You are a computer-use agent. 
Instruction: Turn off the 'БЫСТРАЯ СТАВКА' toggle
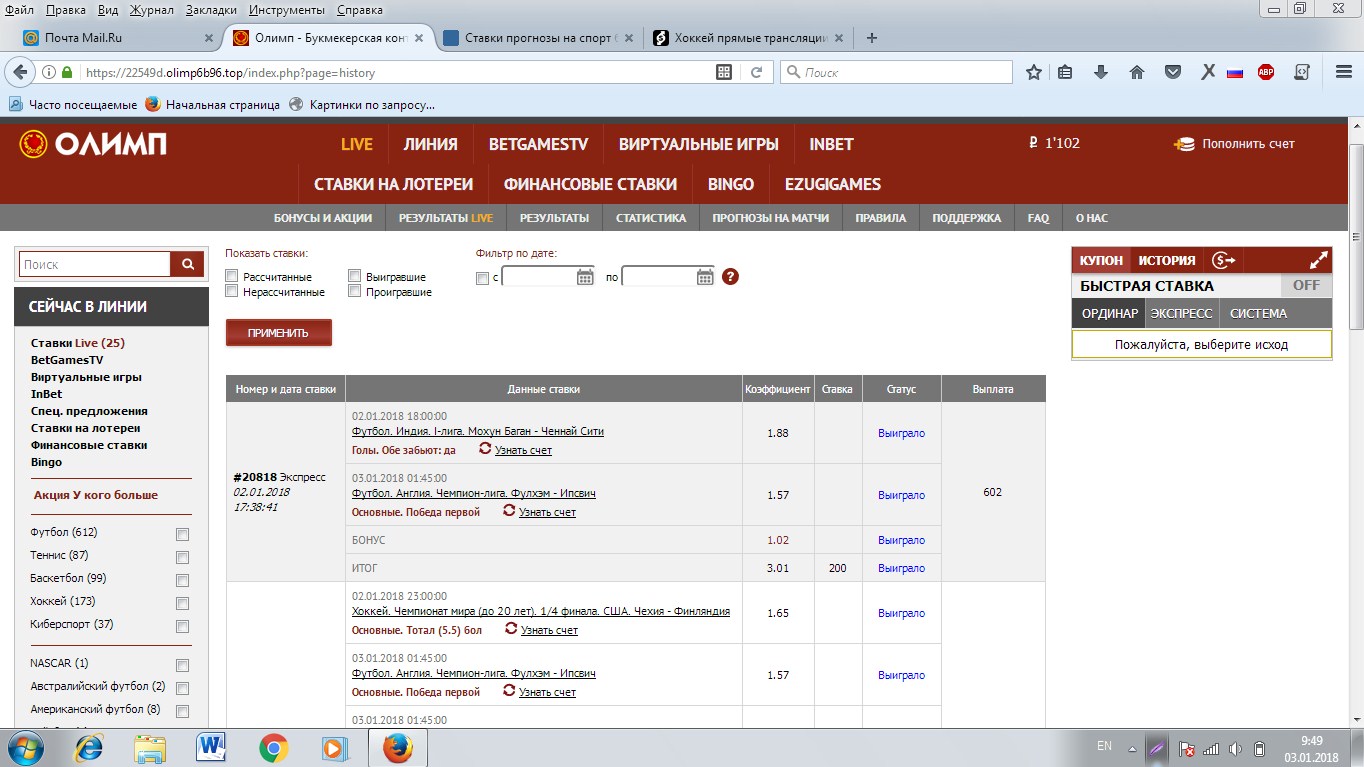(1307, 285)
